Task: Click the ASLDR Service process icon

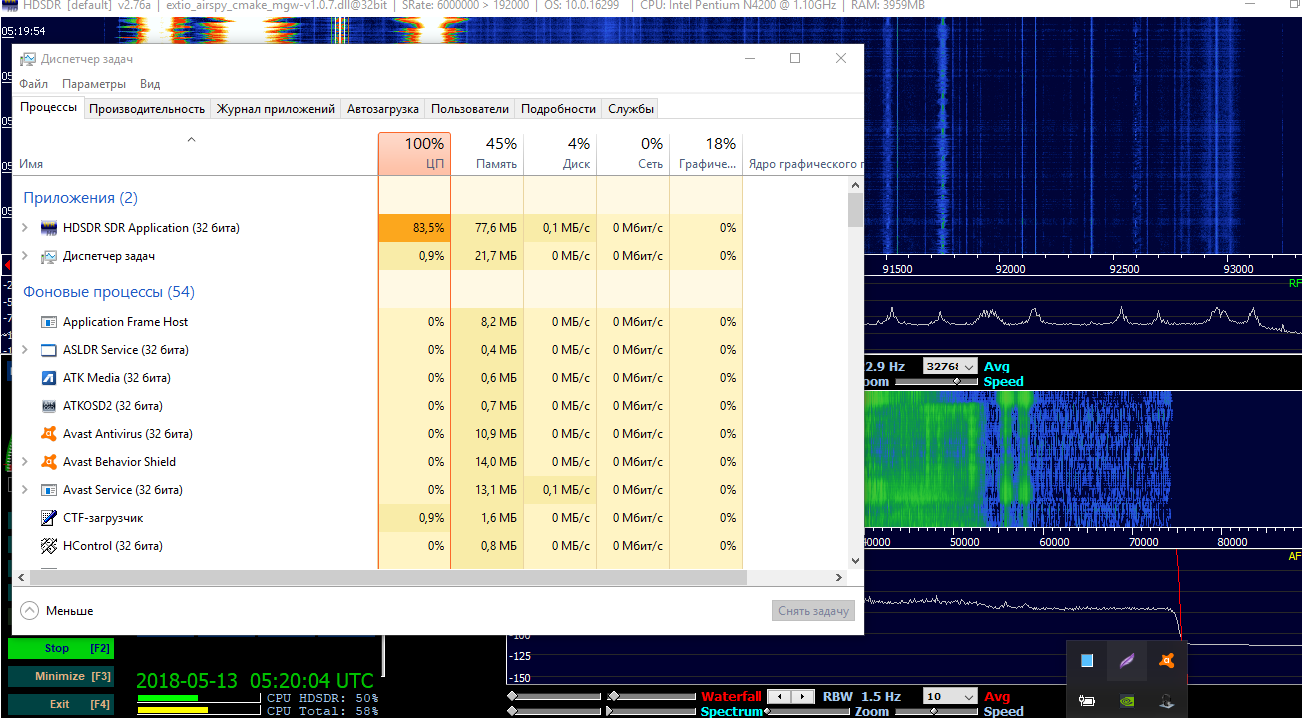Action: [49, 350]
